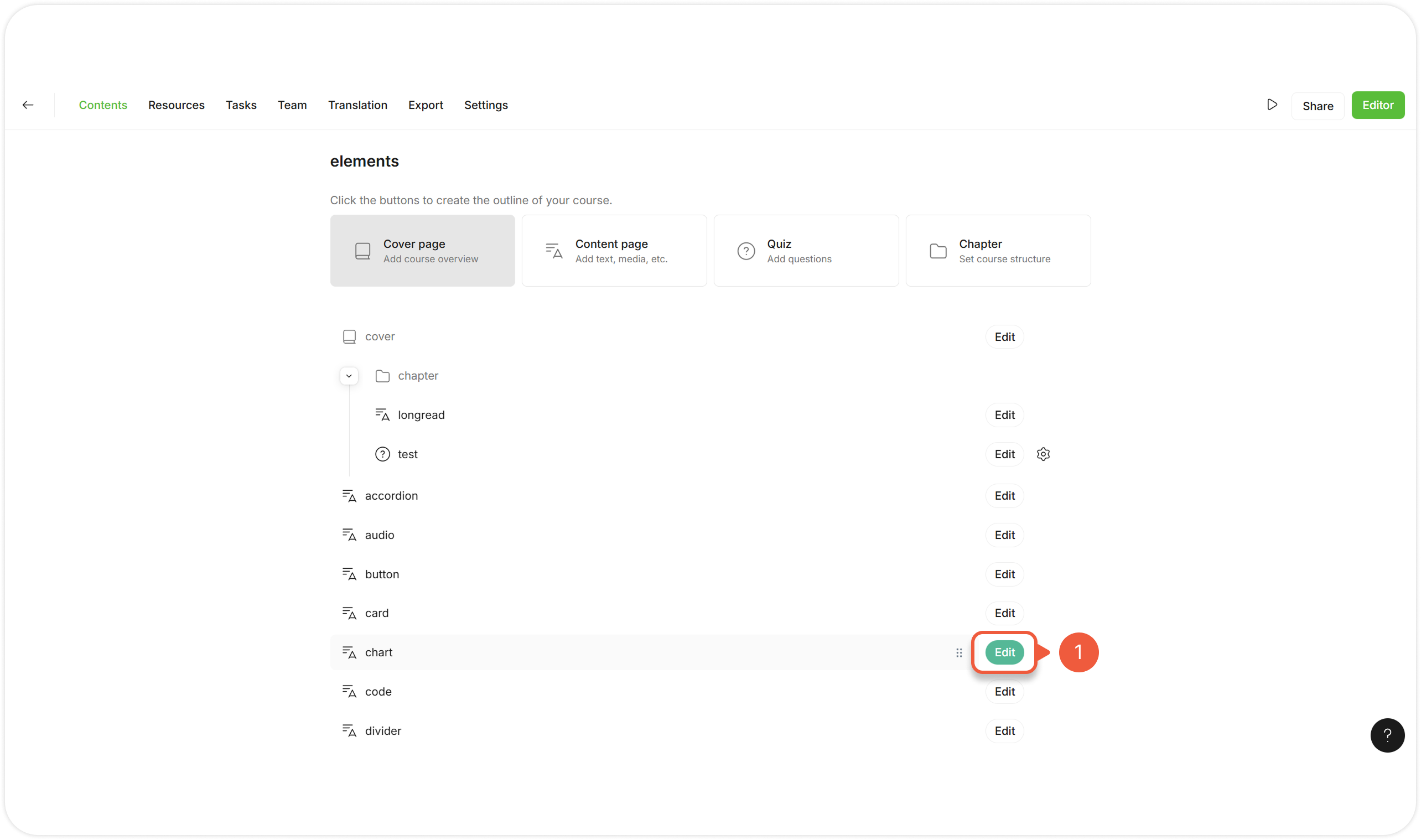The image size is (1421, 840).
Task: Edit the chart page
Action: point(1004,652)
